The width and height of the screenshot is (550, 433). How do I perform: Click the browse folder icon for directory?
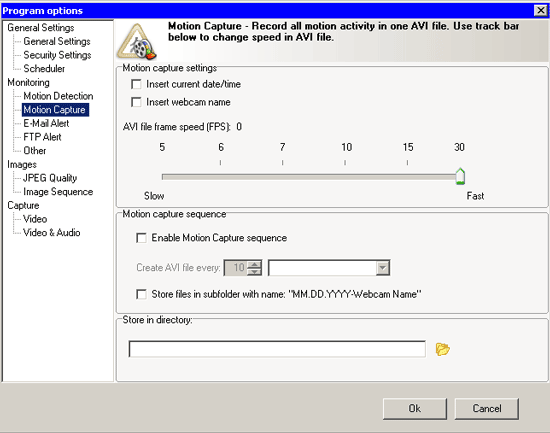pyautogui.click(x=442, y=349)
